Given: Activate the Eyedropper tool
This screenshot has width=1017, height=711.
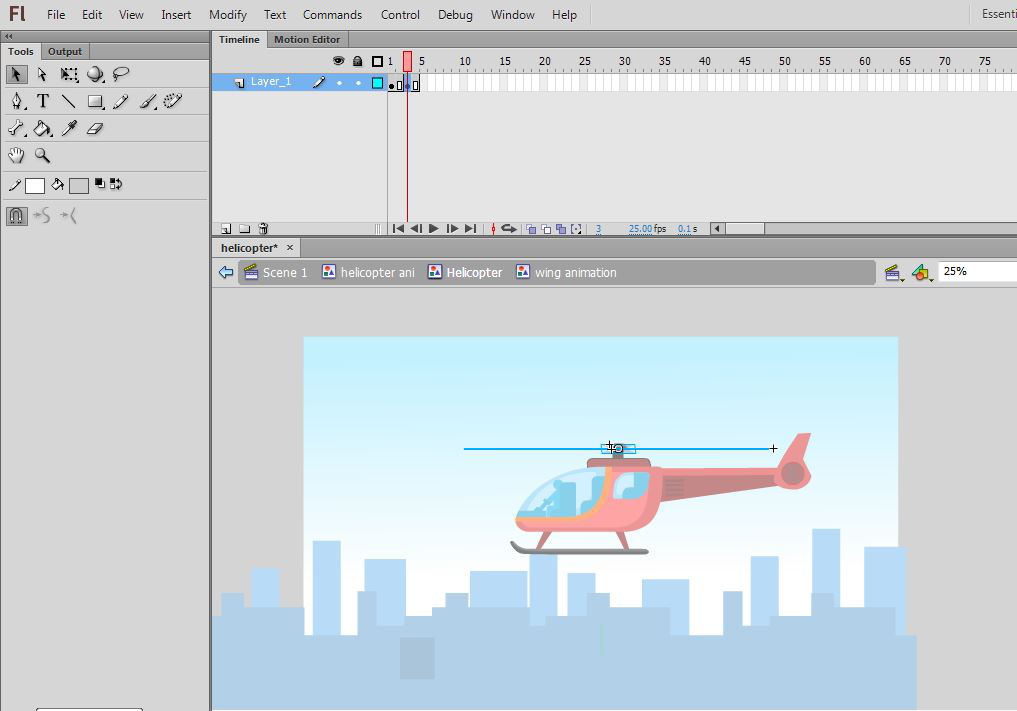Looking at the screenshot, I should [69, 129].
